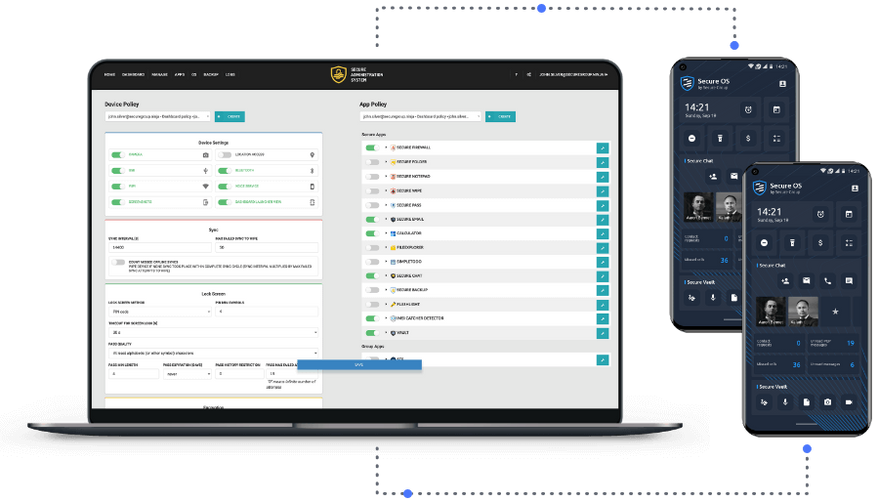878x502 pixels.
Task: Open the DASHBOARD menu item
Action: coord(133,74)
